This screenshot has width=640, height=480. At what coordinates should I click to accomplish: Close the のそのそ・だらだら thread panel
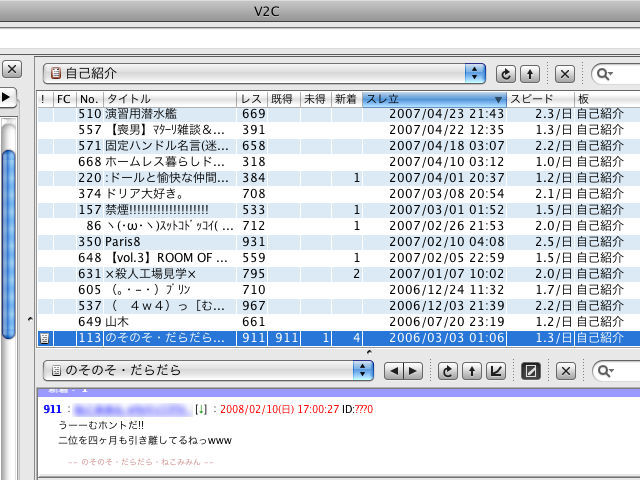click(565, 371)
